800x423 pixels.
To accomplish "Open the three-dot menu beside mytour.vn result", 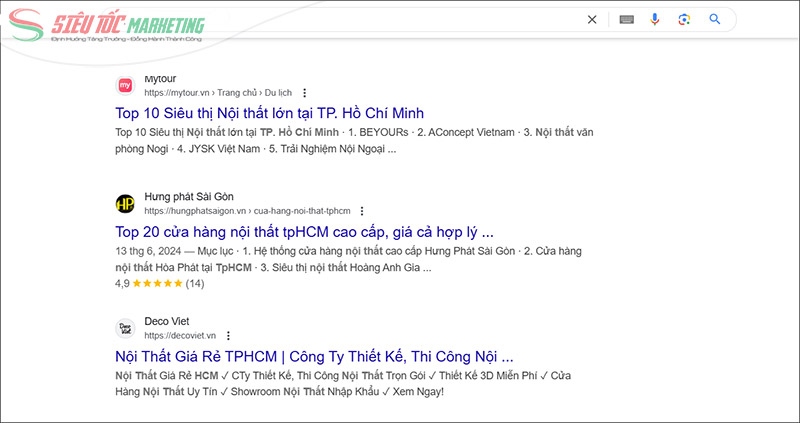I will [x=305, y=93].
